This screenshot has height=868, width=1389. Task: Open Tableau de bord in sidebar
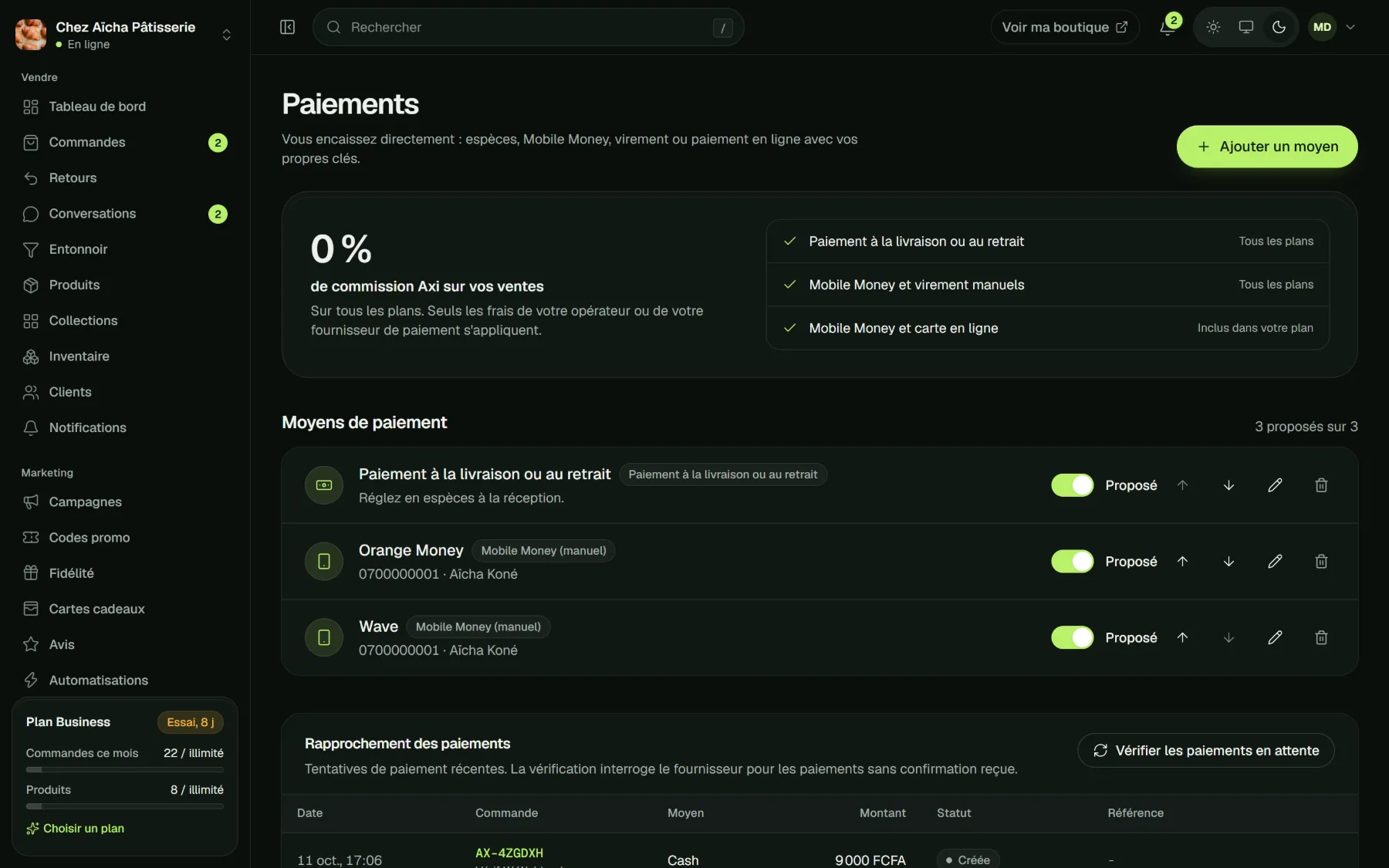124,106
